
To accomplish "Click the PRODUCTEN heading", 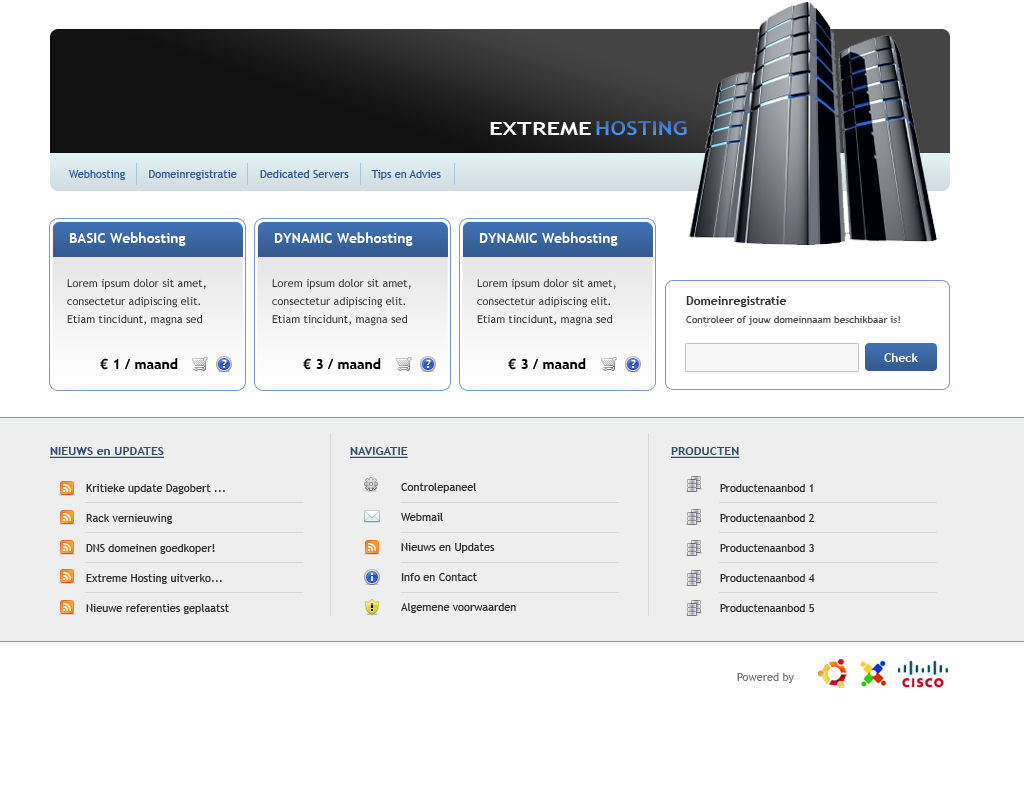I will tap(705, 451).
